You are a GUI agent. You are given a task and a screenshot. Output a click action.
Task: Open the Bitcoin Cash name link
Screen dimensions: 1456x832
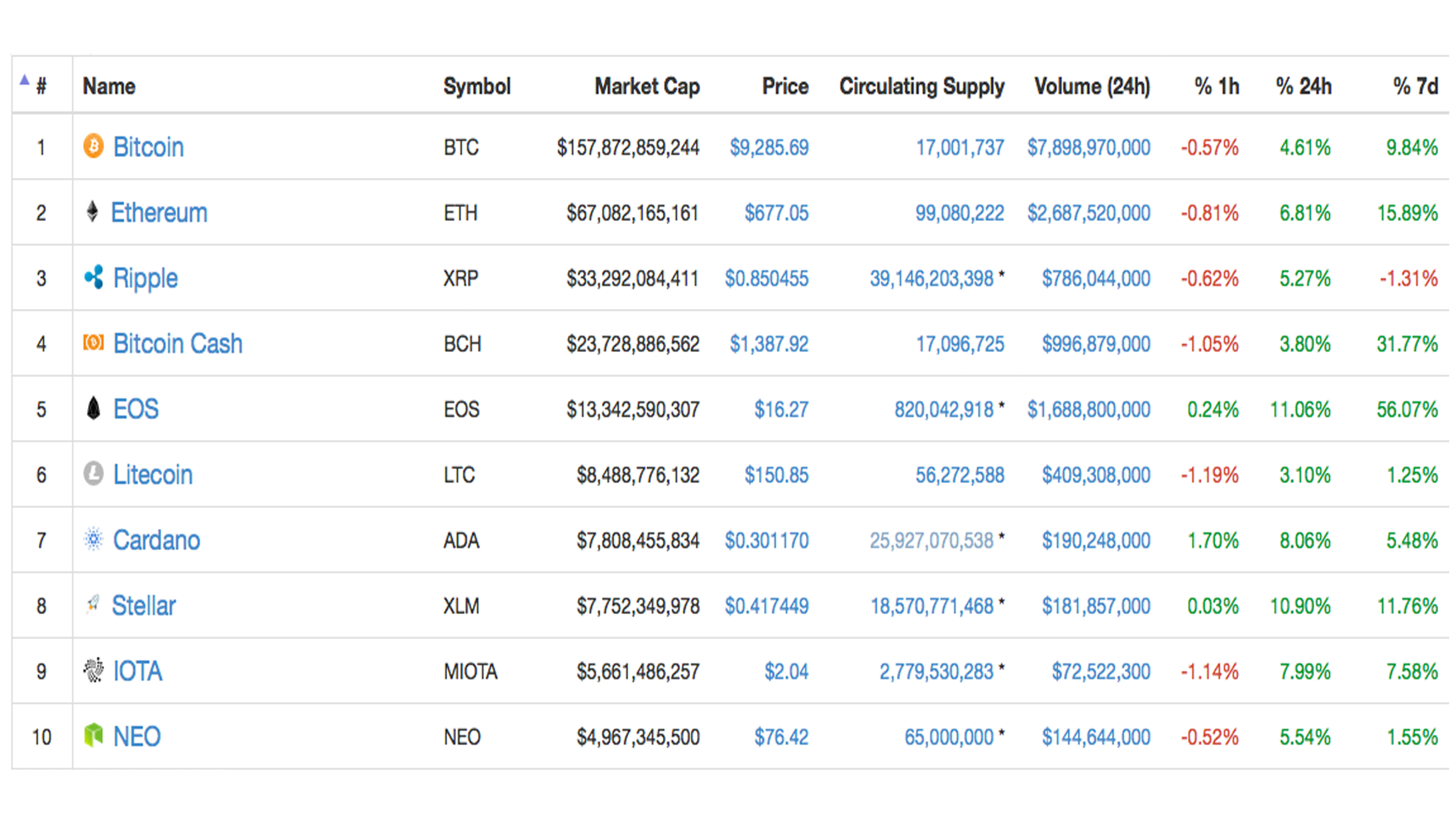(x=178, y=343)
